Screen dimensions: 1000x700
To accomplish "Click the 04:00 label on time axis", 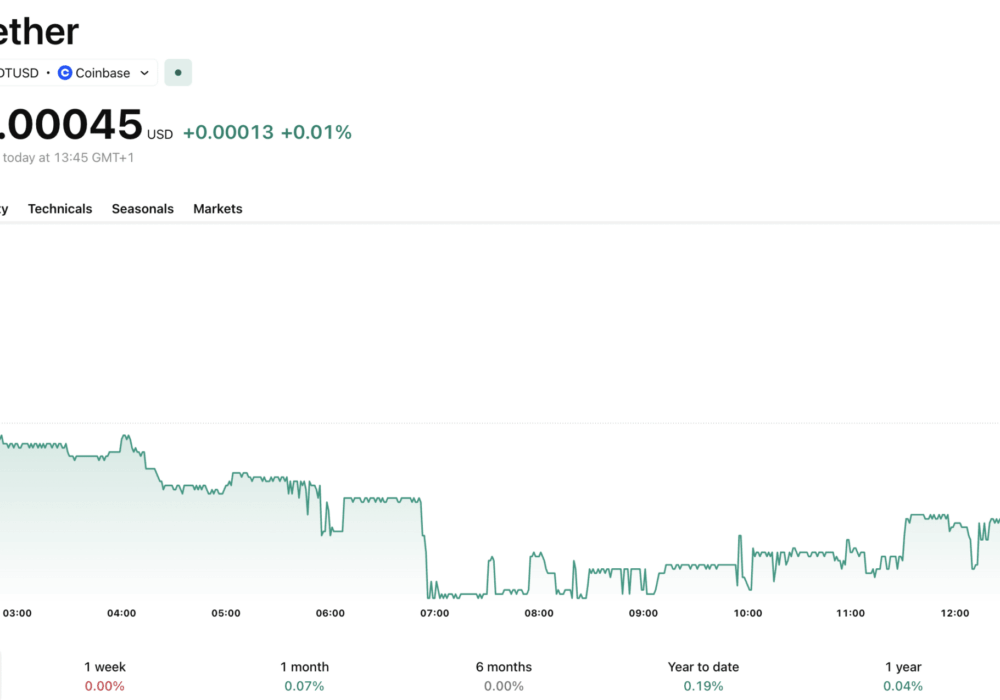I will click(x=121, y=613).
